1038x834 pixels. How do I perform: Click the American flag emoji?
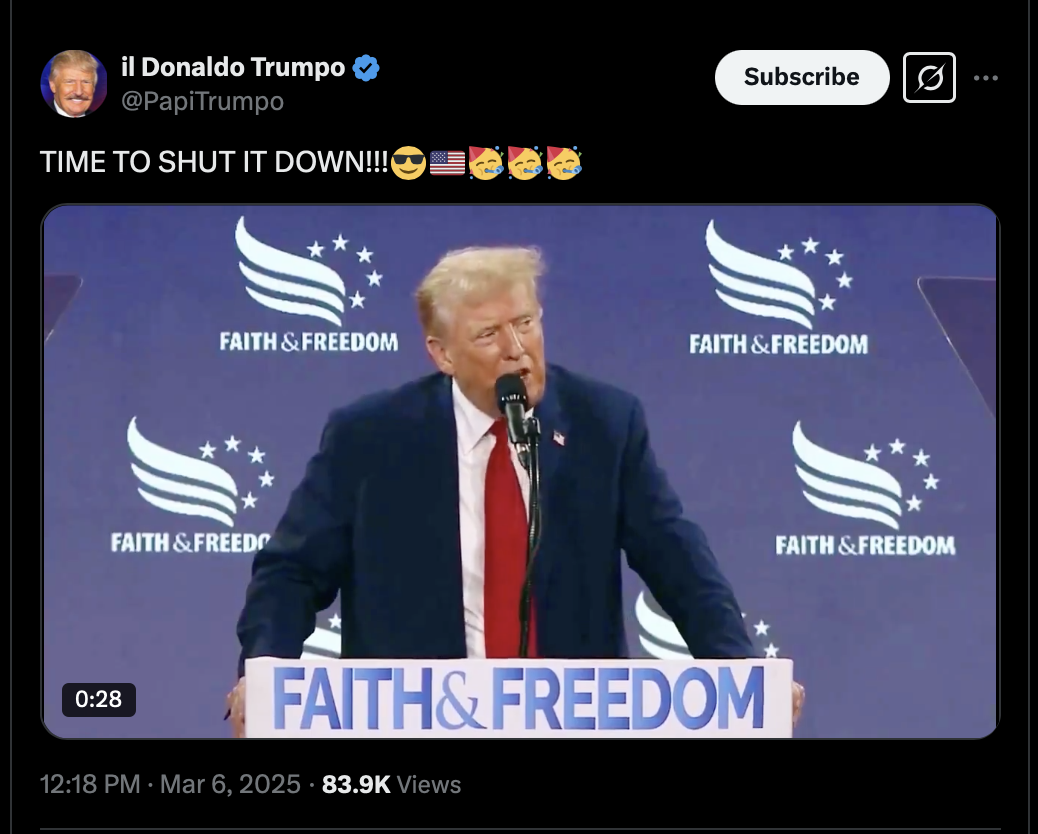click(448, 163)
